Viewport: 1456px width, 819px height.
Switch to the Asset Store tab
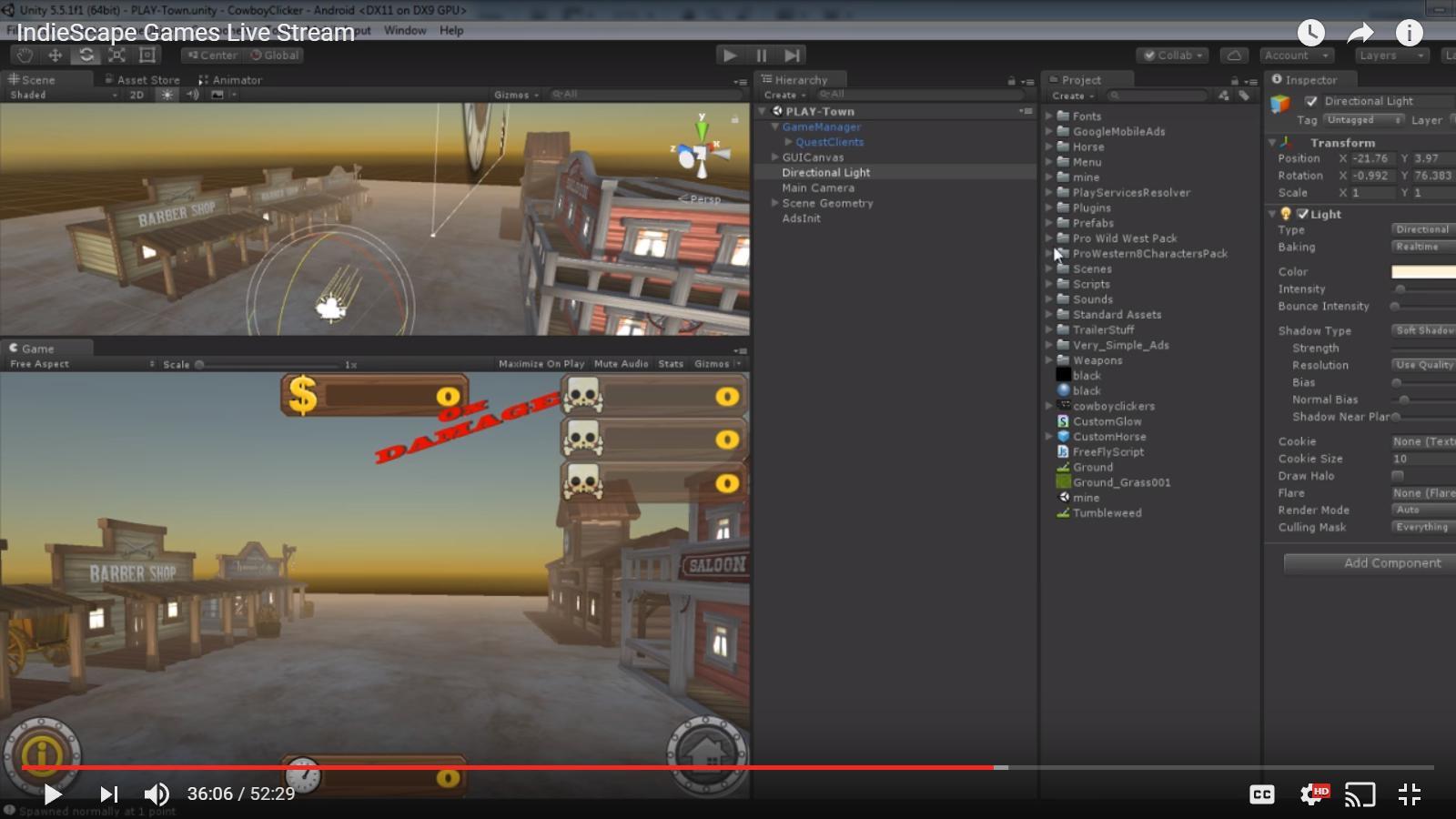point(147,80)
